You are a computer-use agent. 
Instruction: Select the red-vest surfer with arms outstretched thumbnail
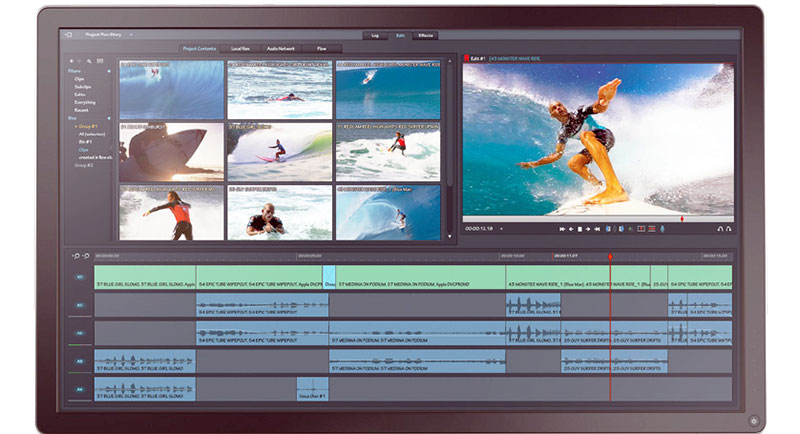pos(171,212)
